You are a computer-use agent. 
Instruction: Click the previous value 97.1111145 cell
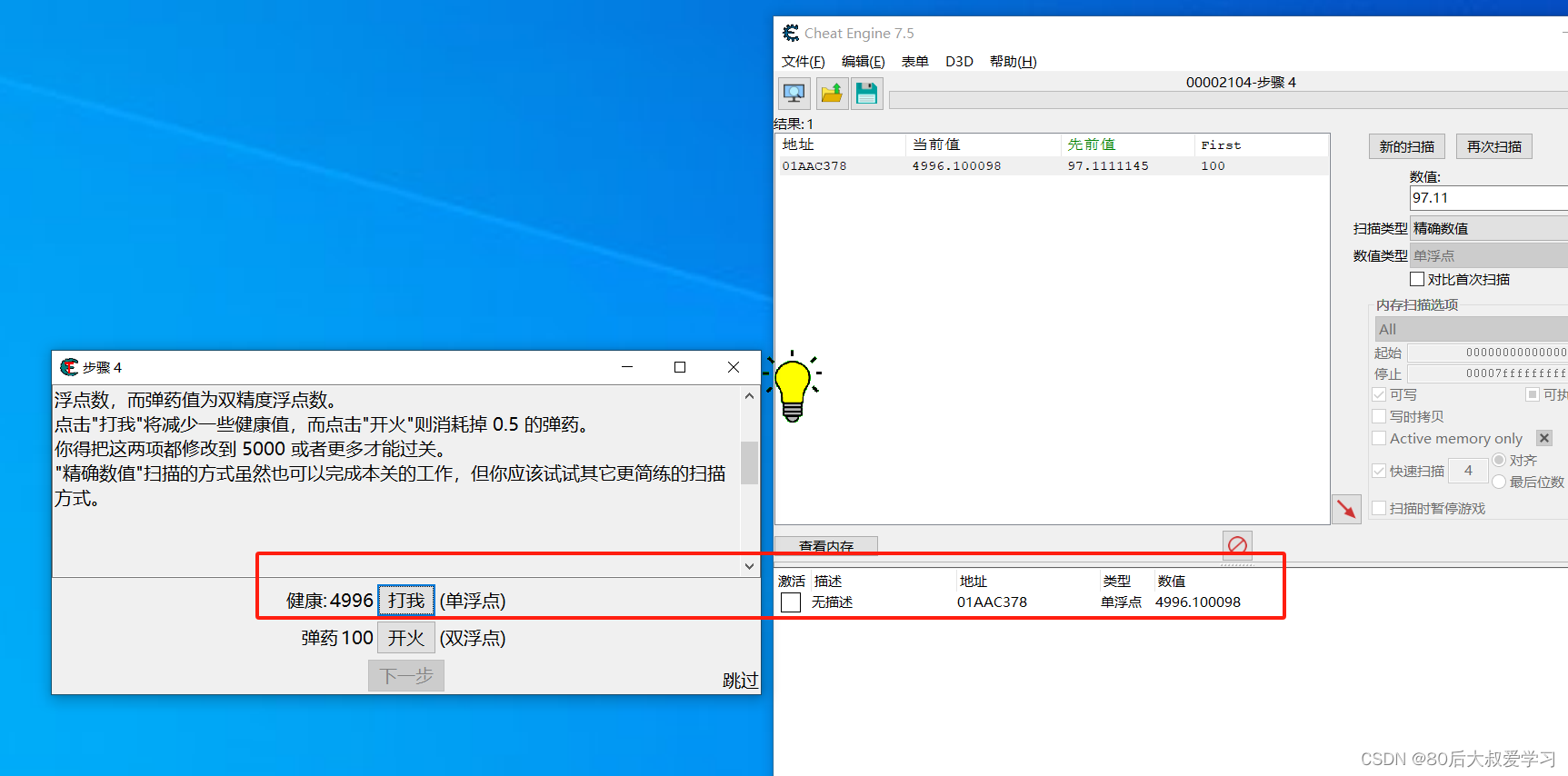(1108, 166)
